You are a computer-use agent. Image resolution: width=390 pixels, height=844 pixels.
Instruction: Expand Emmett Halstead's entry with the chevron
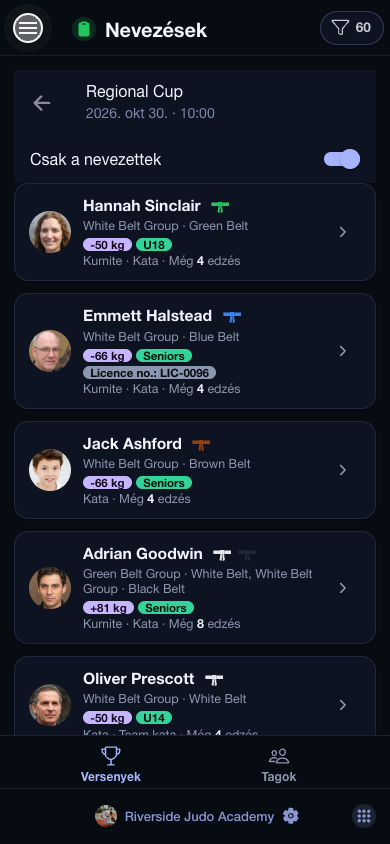(x=343, y=351)
